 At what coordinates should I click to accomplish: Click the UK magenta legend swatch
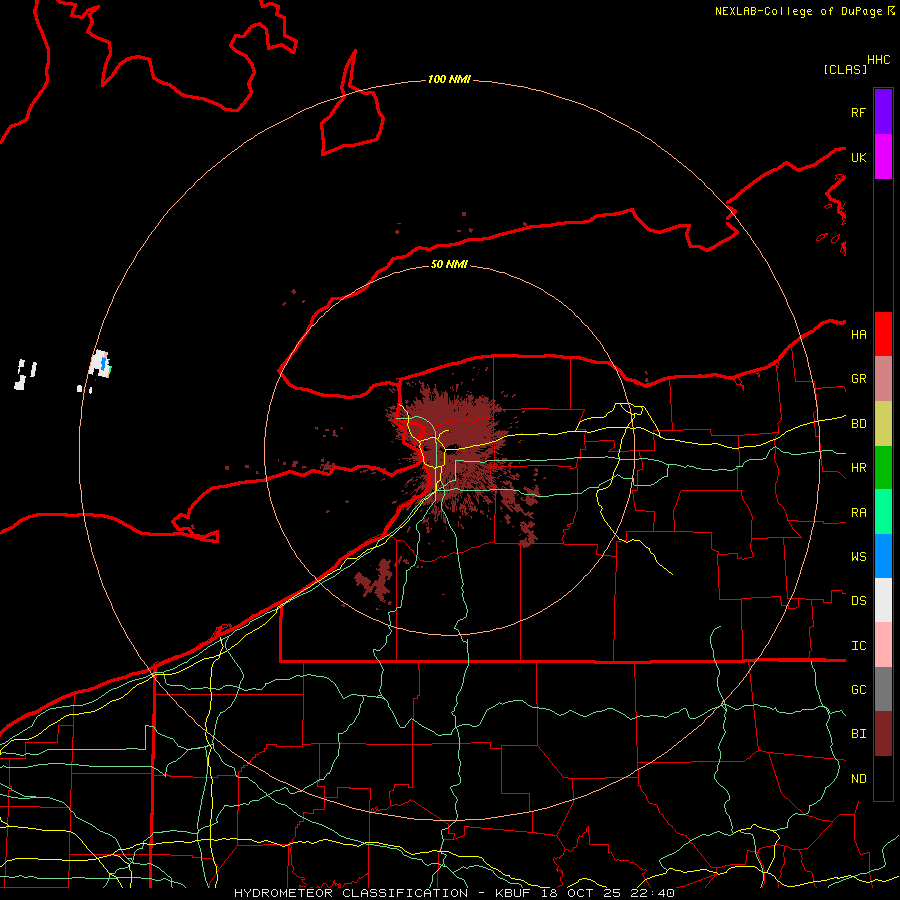click(883, 157)
